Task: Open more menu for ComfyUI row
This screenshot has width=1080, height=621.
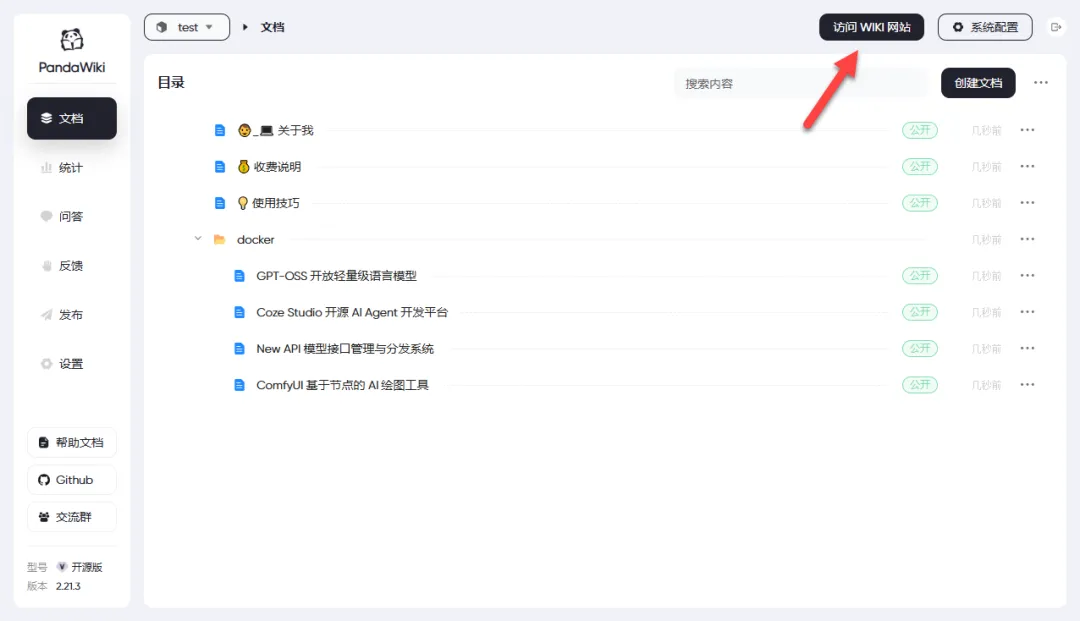Action: coord(1027,386)
